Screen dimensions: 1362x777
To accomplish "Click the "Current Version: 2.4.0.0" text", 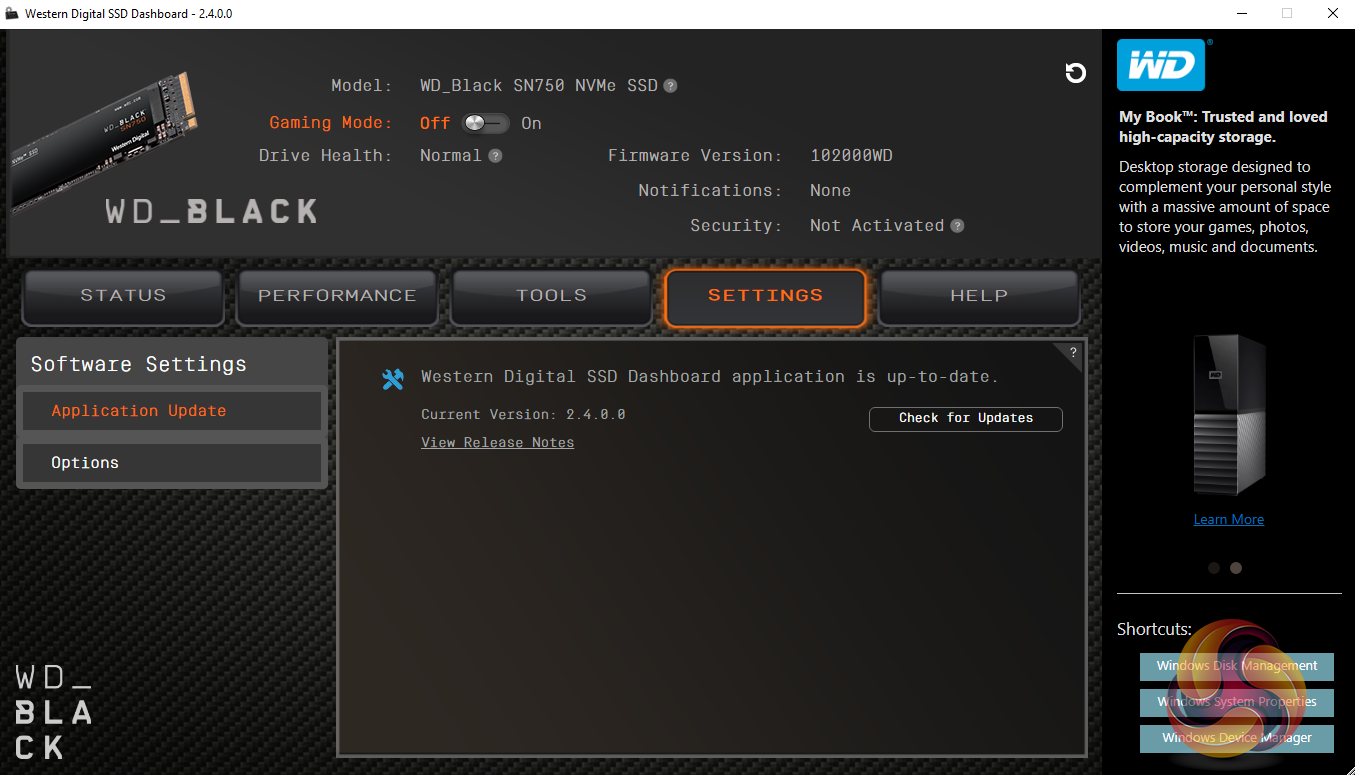I will tap(523, 415).
